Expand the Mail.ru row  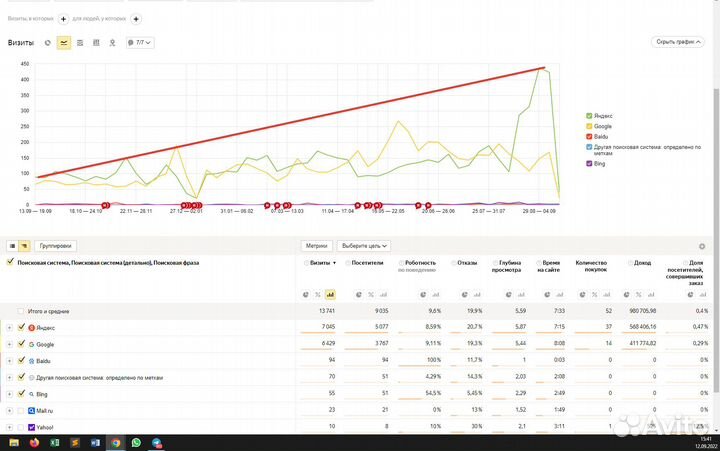pos(9,411)
